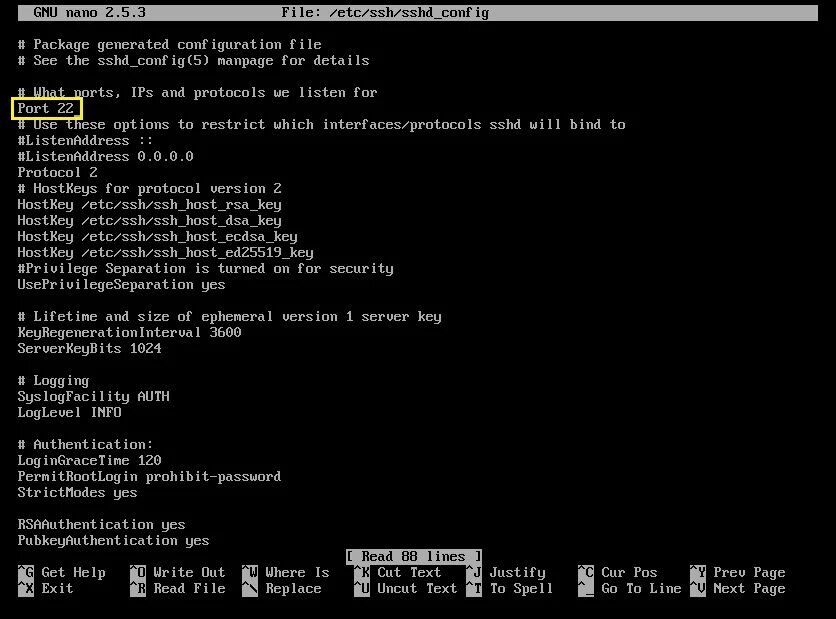Click the 'File: /etc/ssh/sshd_config' header text

click(385, 13)
